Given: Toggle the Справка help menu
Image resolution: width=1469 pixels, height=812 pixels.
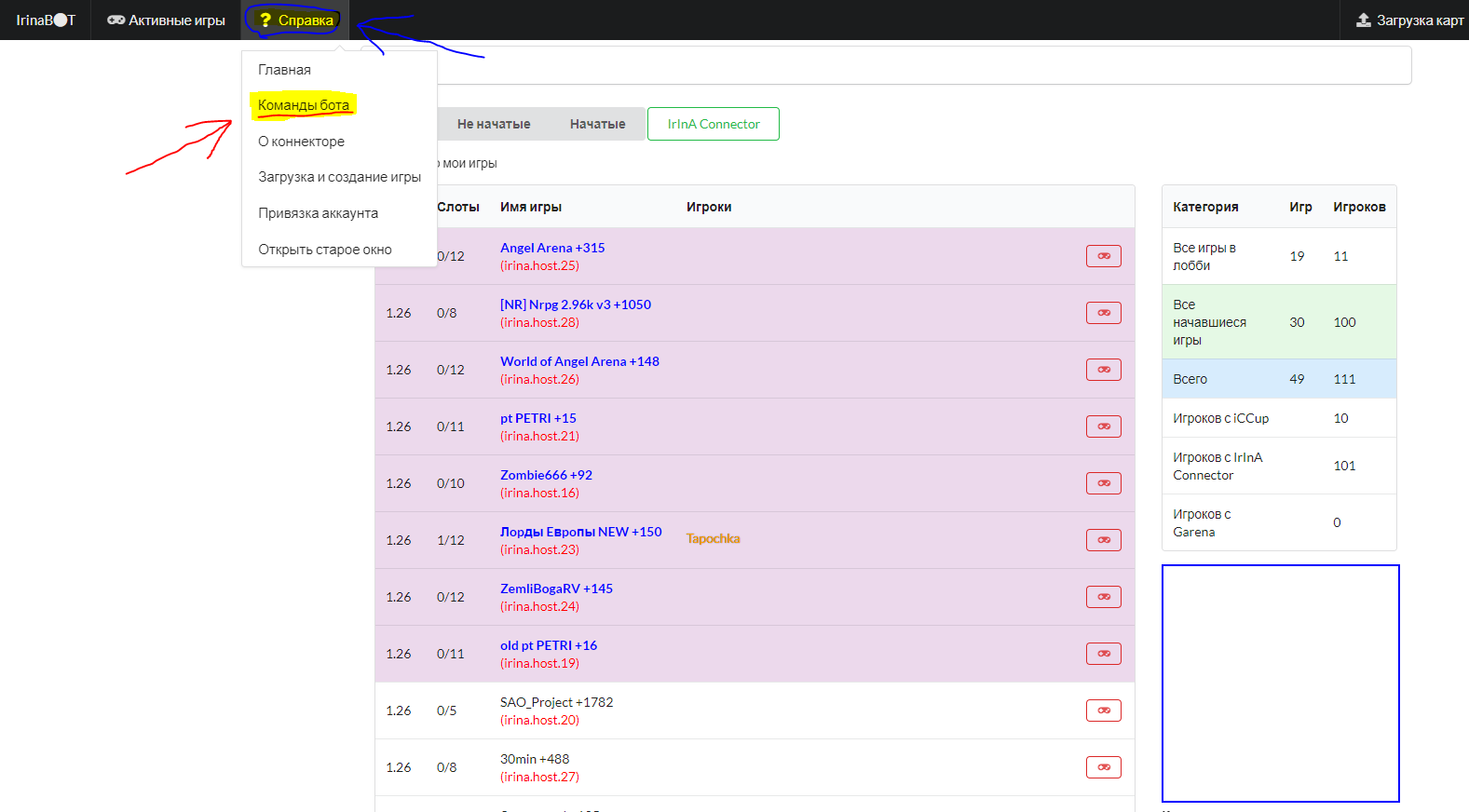Looking at the screenshot, I should pyautogui.click(x=295, y=20).
